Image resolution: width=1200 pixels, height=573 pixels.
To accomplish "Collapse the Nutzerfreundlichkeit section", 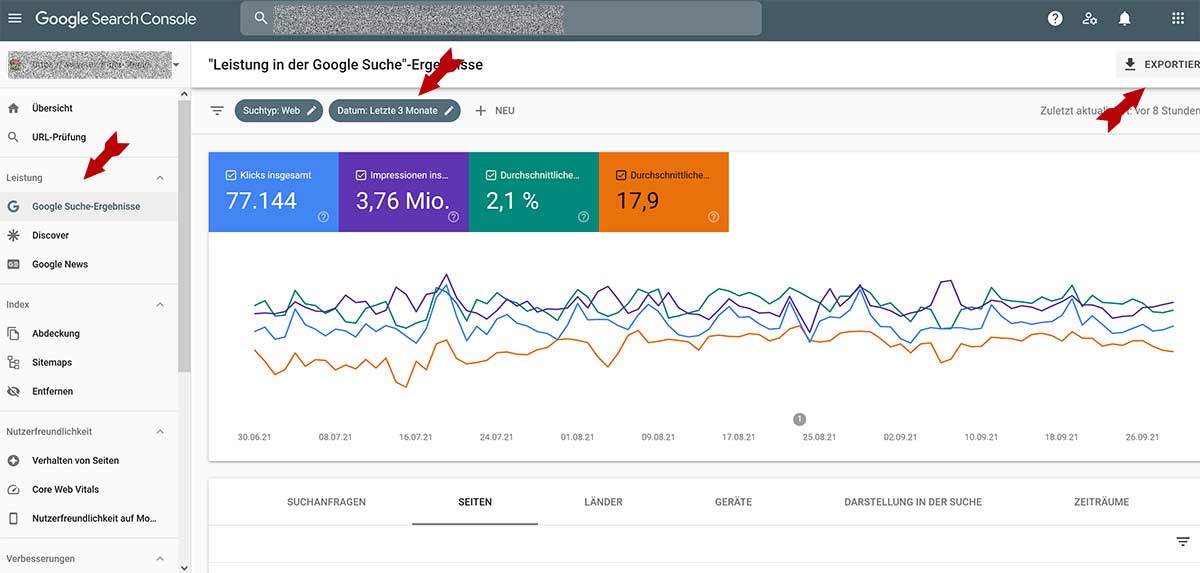I will click(x=160, y=431).
